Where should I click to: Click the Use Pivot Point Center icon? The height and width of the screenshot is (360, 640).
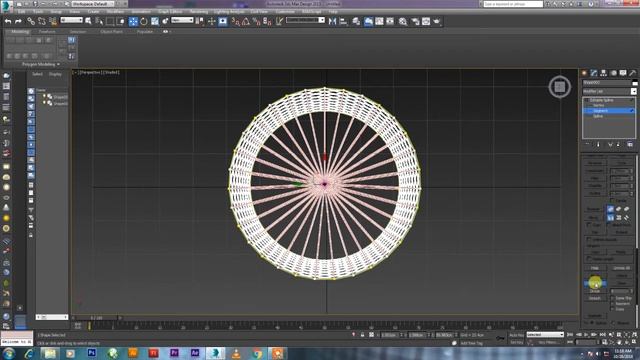click(200, 21)
